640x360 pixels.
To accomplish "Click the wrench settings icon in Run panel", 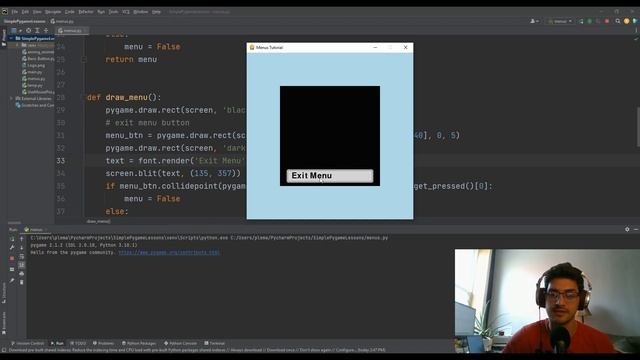I will (12, 247).
